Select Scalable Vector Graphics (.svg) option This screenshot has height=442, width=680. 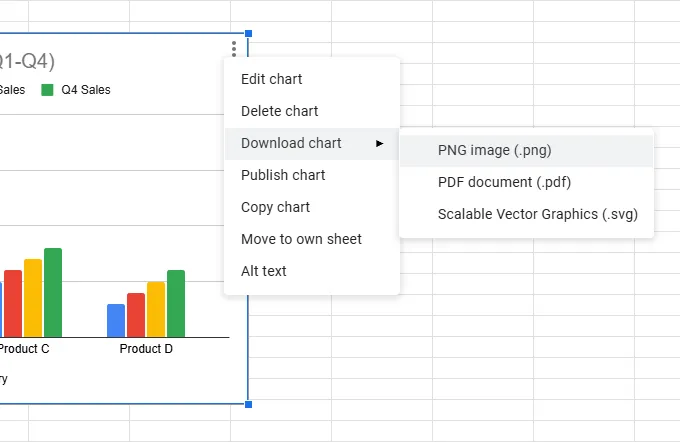click(537, 214)
